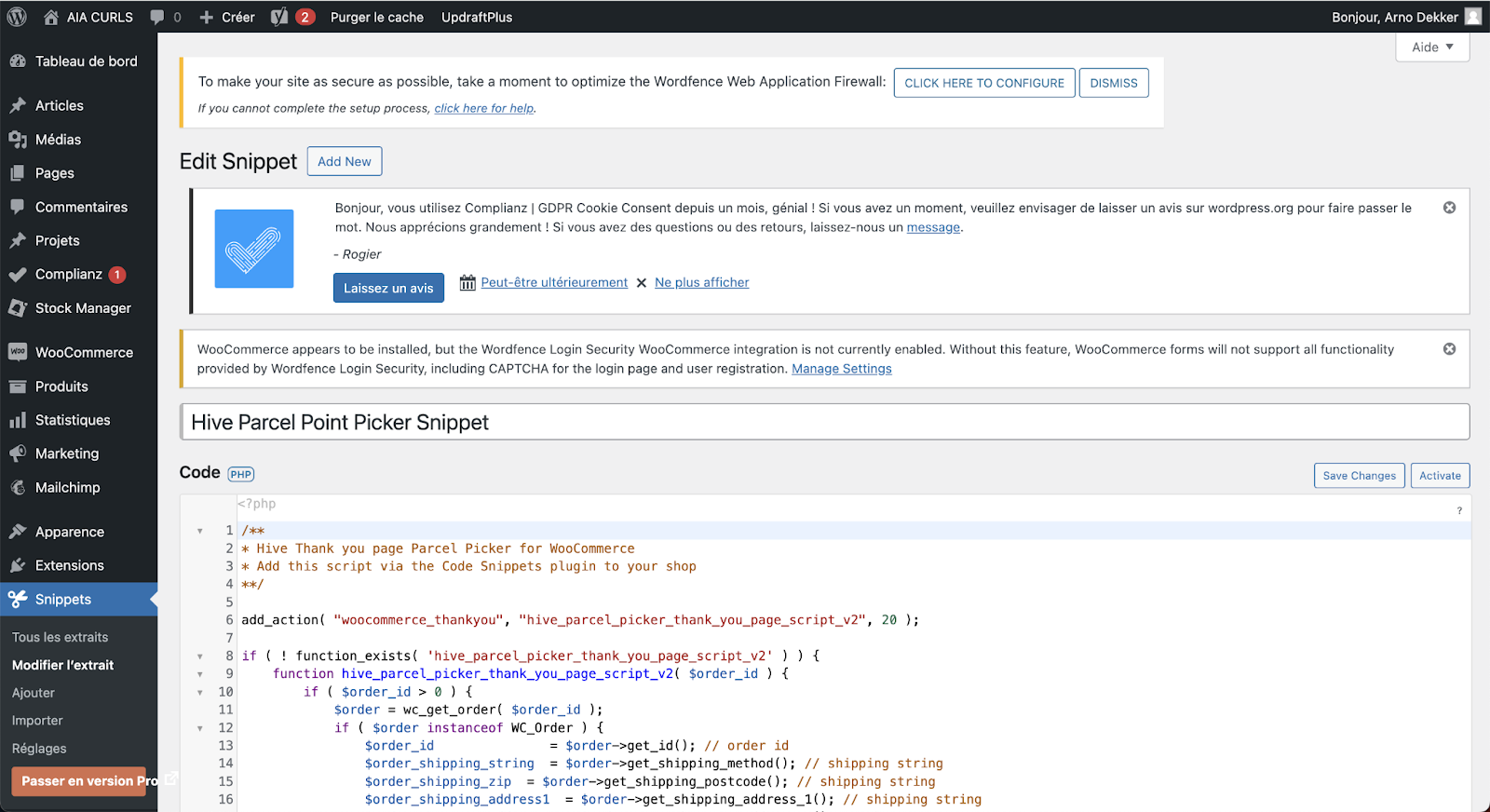Open Peut-être ultérieurement link
Image resolution: width=1490 pixels, height=812 pixels.
[x=554, y=282]
